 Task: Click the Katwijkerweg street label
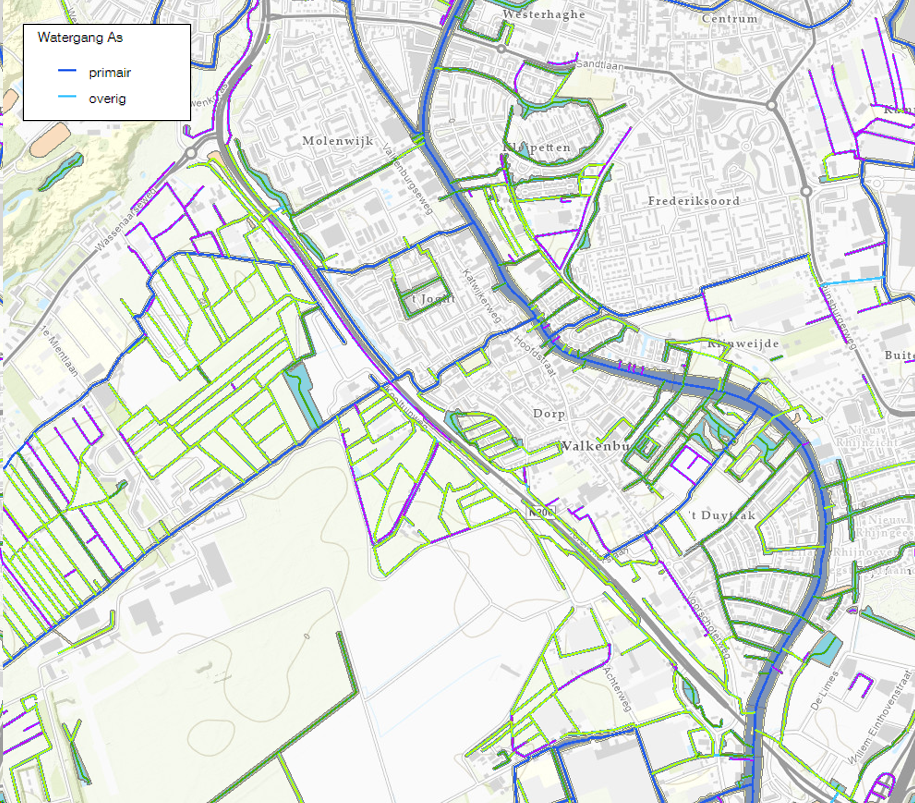click(x=482, y=289)
